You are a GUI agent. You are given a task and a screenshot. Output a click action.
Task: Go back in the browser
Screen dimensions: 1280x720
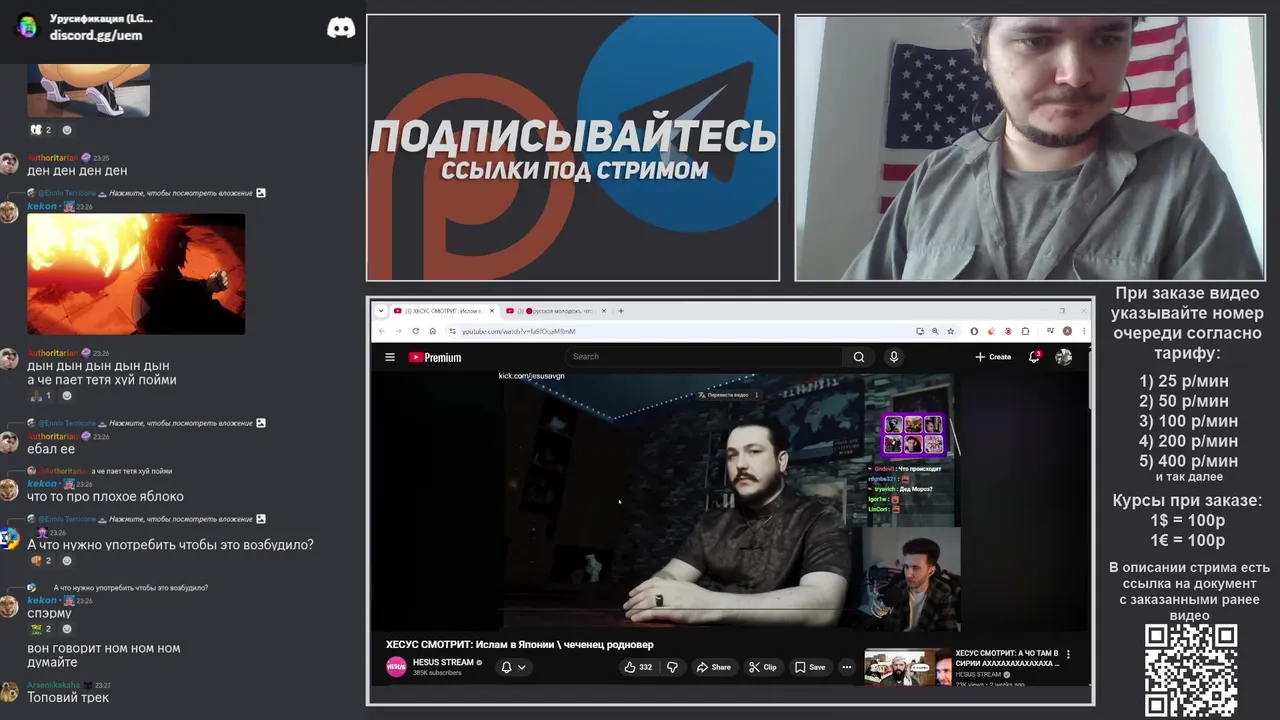tap(381, 331)
